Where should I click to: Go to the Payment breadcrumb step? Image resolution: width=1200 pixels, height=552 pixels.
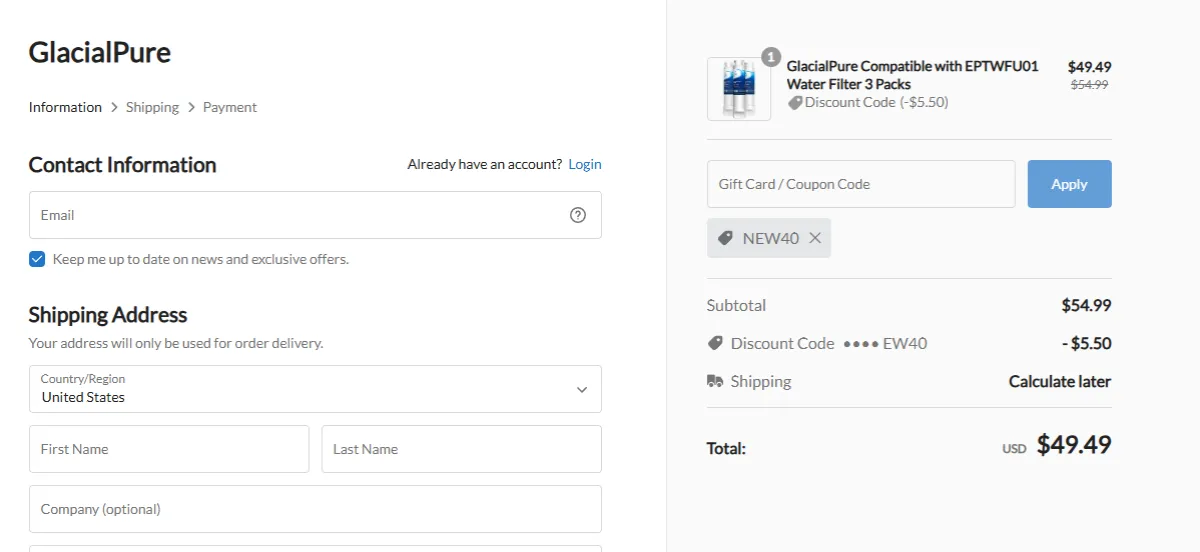point(230,107)
